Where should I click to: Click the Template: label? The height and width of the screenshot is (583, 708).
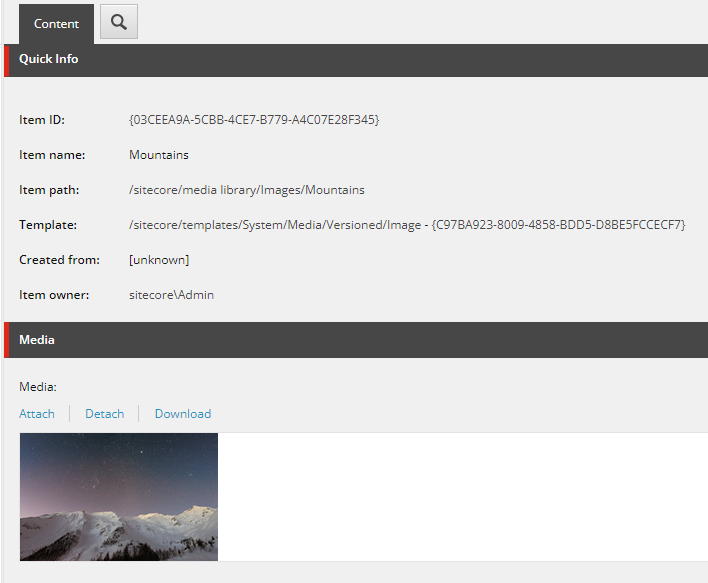[48, 225]
